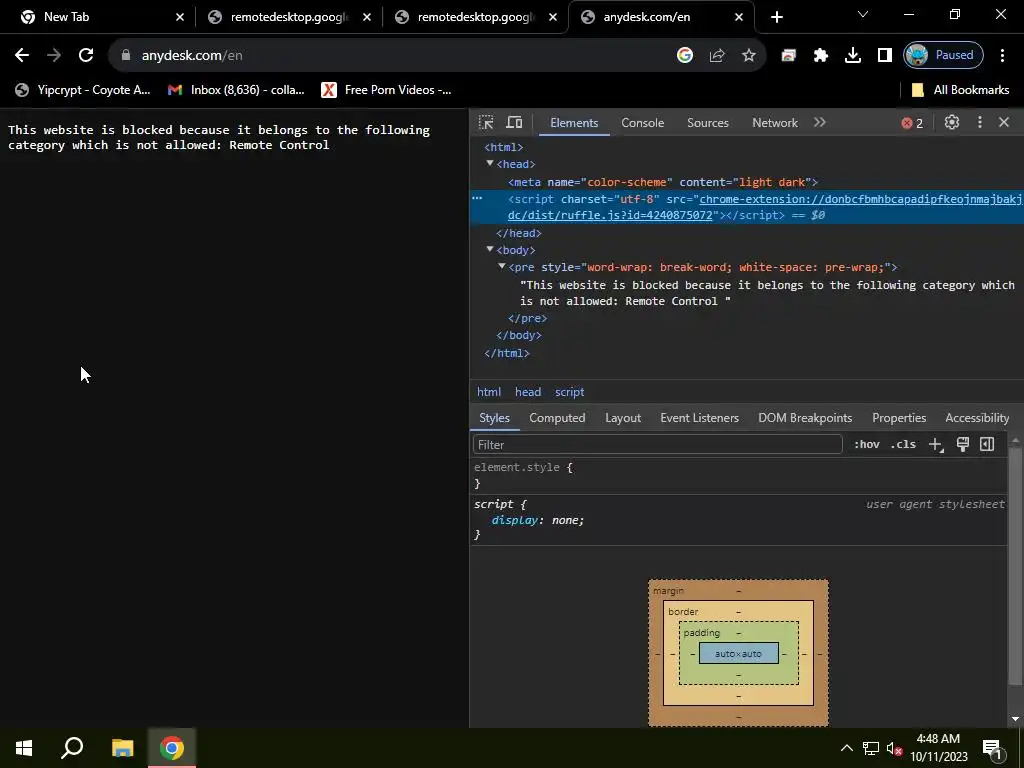Open the tab search dropdown chevron
The image size is (1024, 768).
pos(863,14)
